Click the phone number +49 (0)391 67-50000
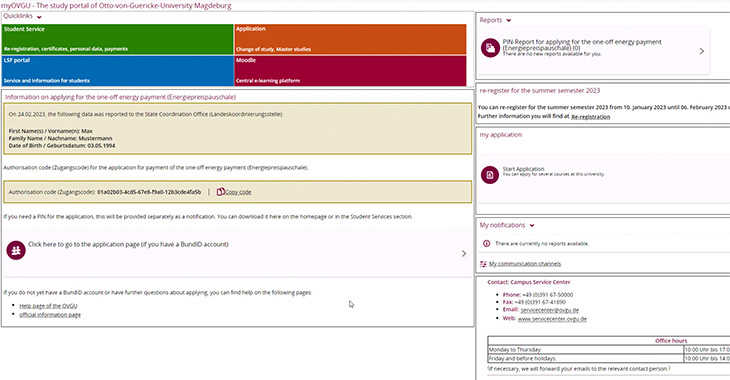The height and width of the screenshot is (380, 730). 548,295
